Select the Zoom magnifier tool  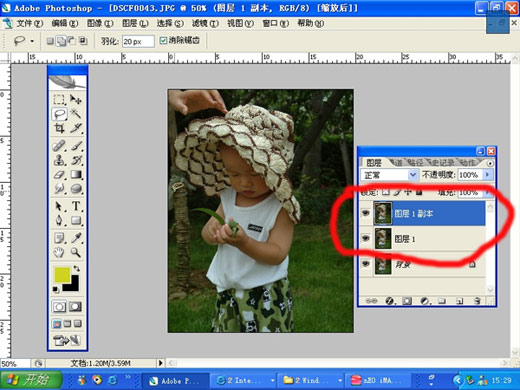[x=76, y=252]
